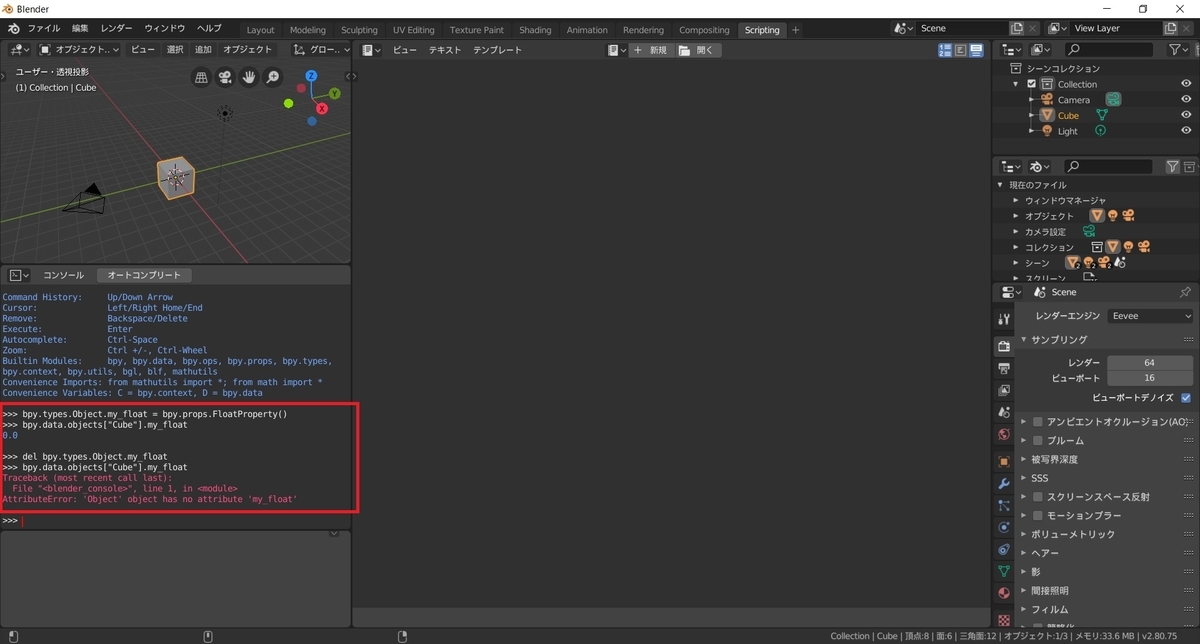The width and height of the screenshot is (1200, 644).
Task: Open the Tool properties tab icon
Action: [1004, 319]
